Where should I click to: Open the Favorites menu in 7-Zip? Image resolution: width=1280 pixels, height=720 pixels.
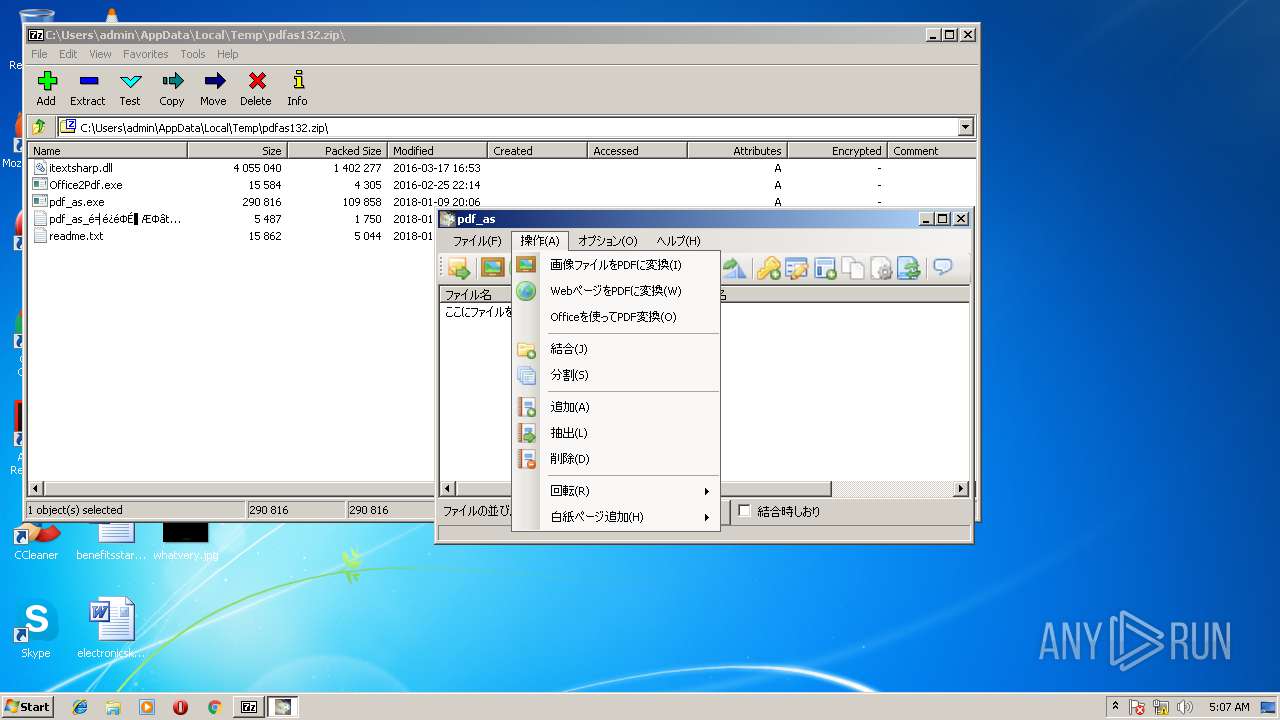click(146, 54)
